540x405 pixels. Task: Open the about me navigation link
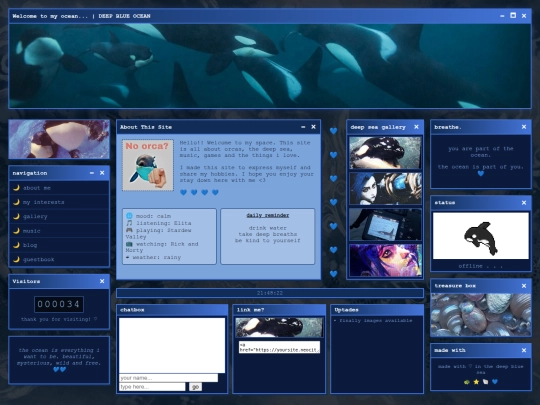[37, 188]
